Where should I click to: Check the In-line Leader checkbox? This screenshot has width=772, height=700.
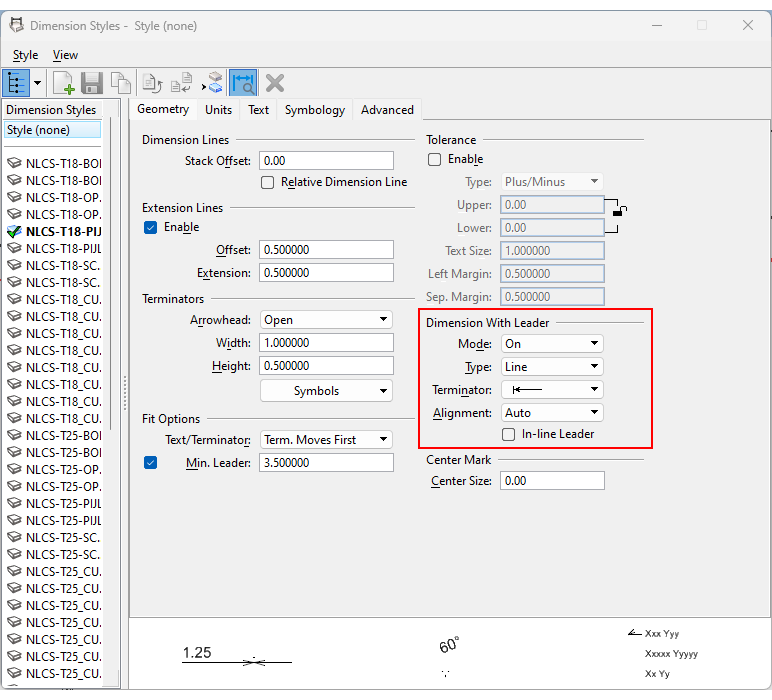(508, 434)
